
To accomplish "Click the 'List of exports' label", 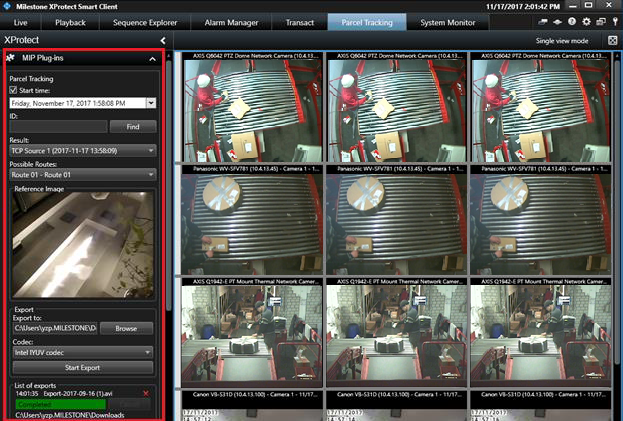I will pyautogui.click(x=35, y=386).
